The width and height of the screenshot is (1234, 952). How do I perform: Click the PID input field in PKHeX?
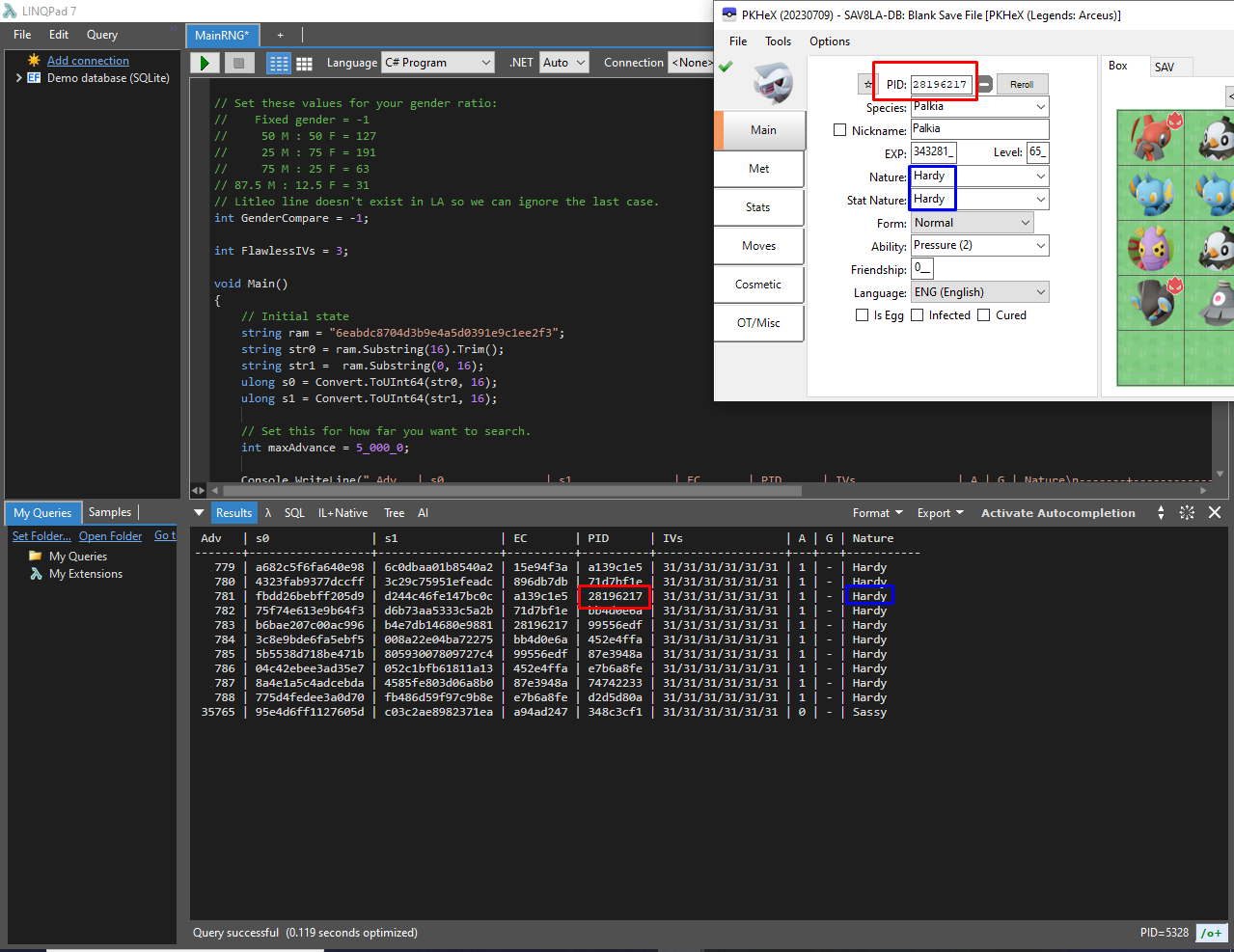coord(941,85)
